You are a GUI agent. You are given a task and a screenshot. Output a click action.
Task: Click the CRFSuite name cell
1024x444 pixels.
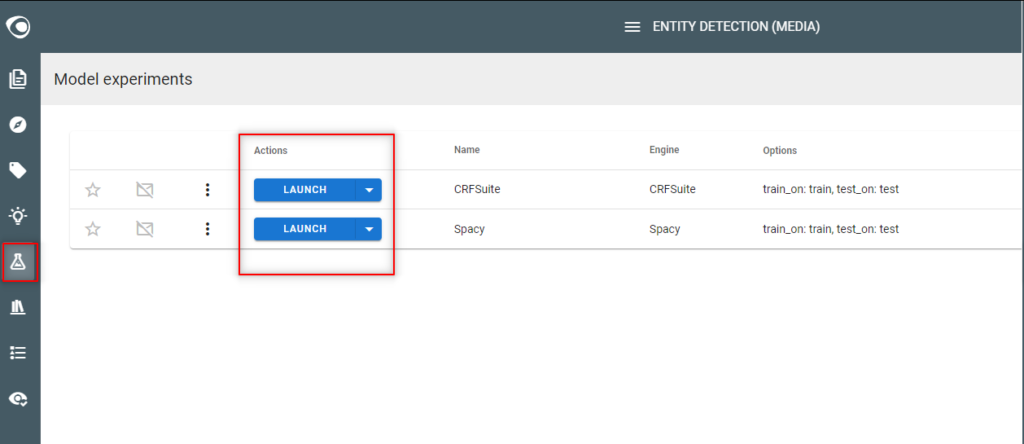(477, 190)
